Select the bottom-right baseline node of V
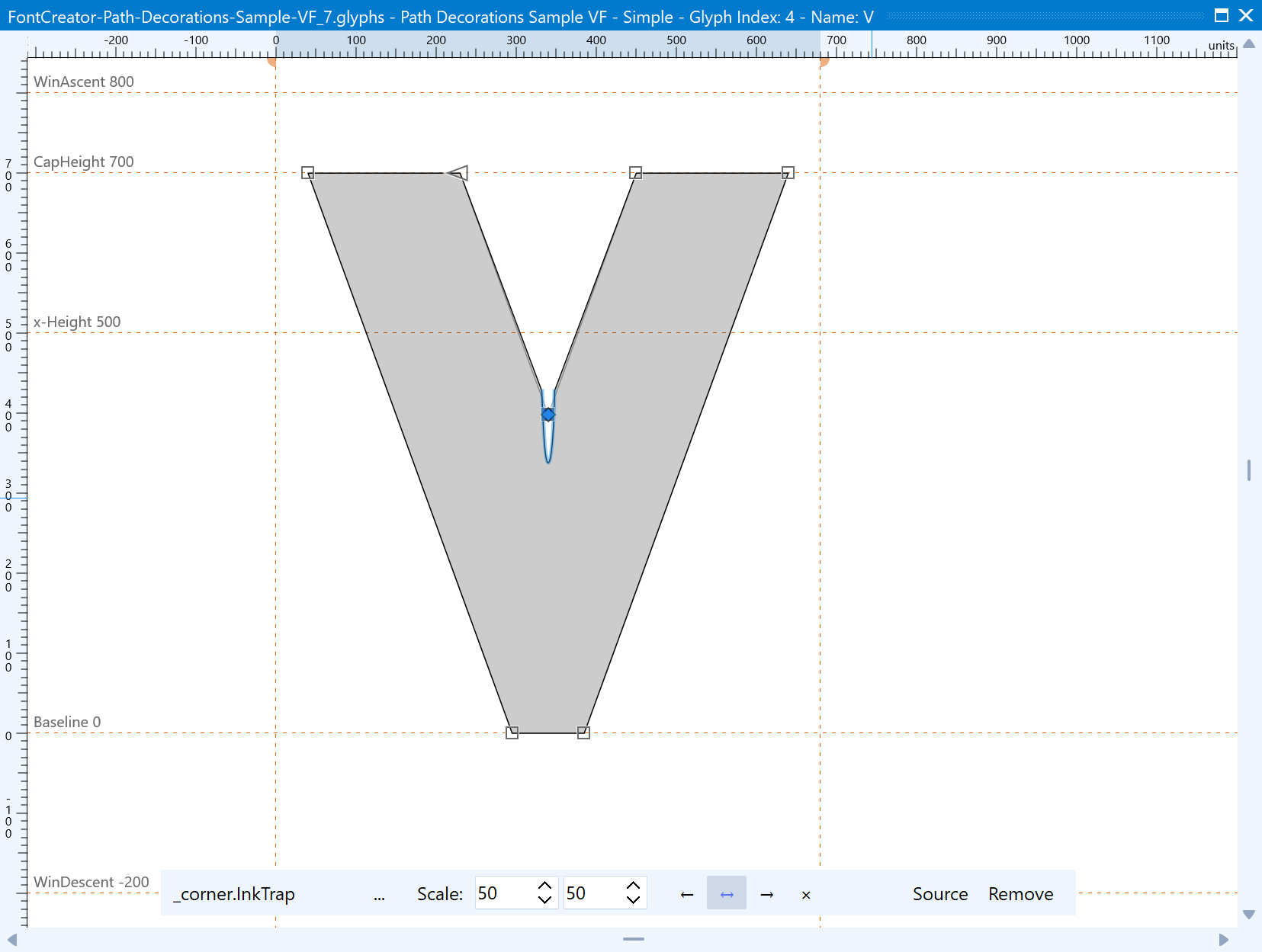 (583, 732)
